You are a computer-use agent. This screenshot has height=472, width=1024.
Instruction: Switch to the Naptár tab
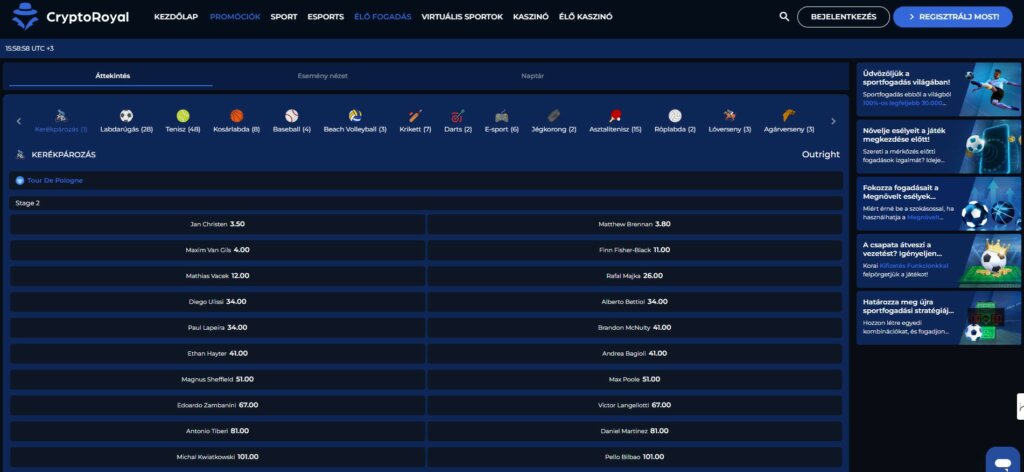532,76
